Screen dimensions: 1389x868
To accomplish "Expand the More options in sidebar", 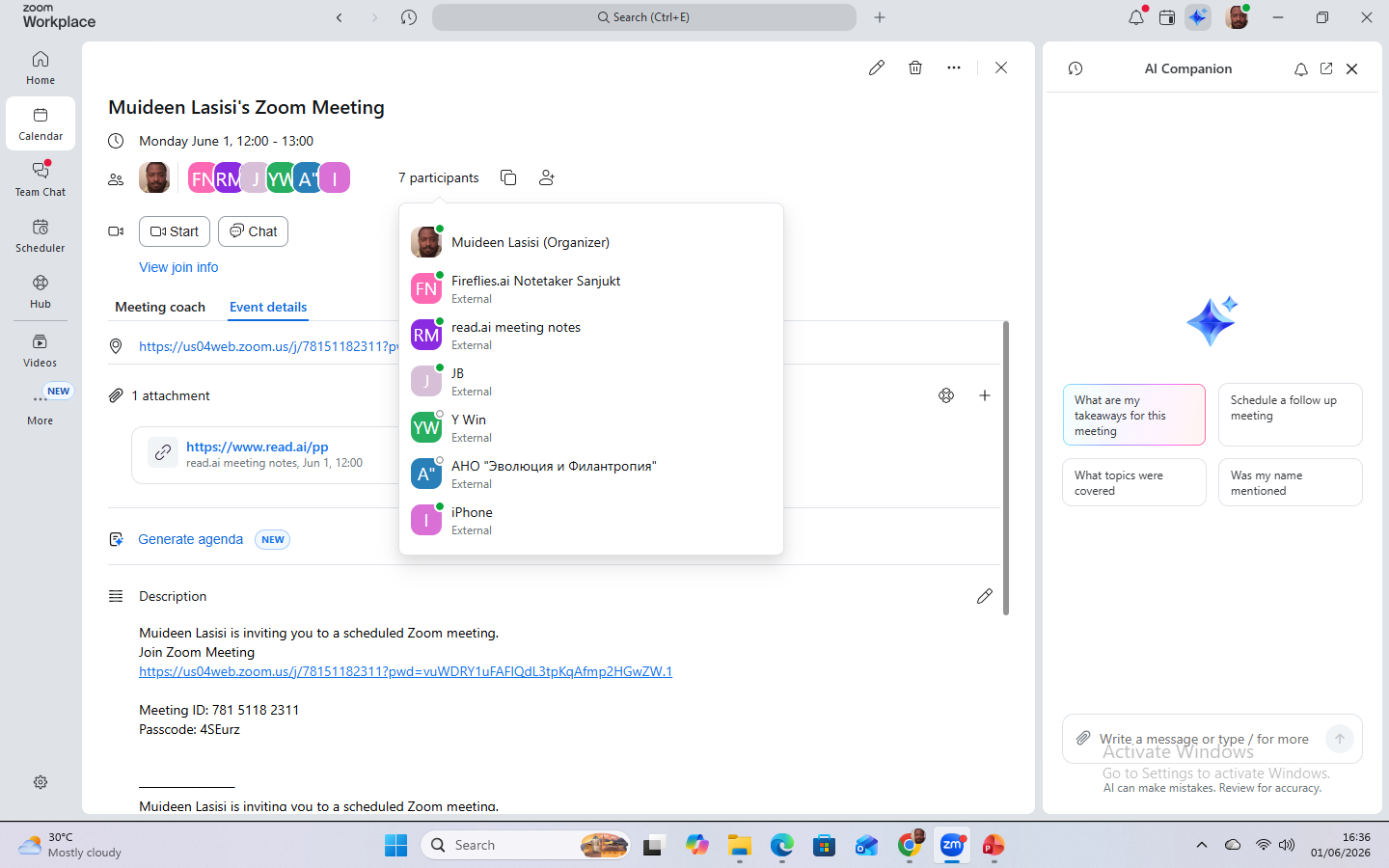I will pyautogui.click(x=41, y=407).
